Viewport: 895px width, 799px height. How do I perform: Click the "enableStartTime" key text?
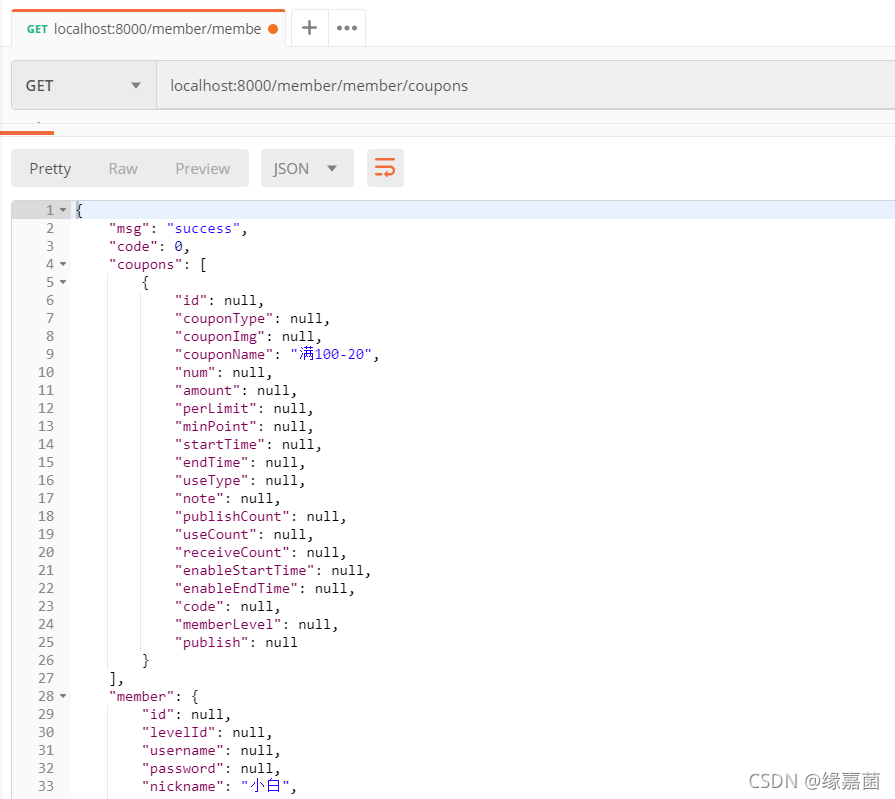click(x=244, y=570)
